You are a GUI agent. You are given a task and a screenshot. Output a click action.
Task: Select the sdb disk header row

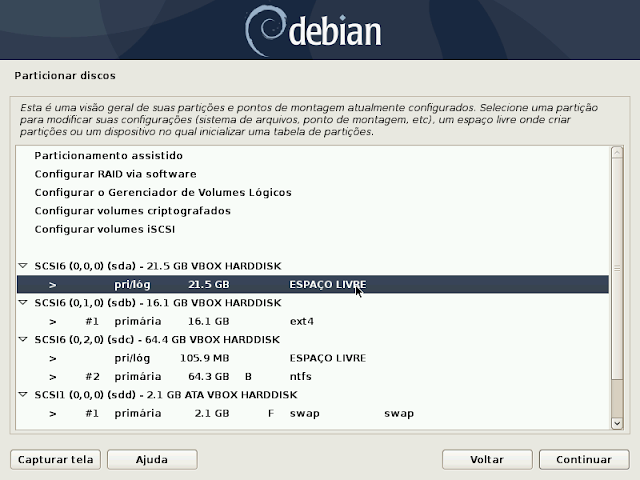pos(313,302)
